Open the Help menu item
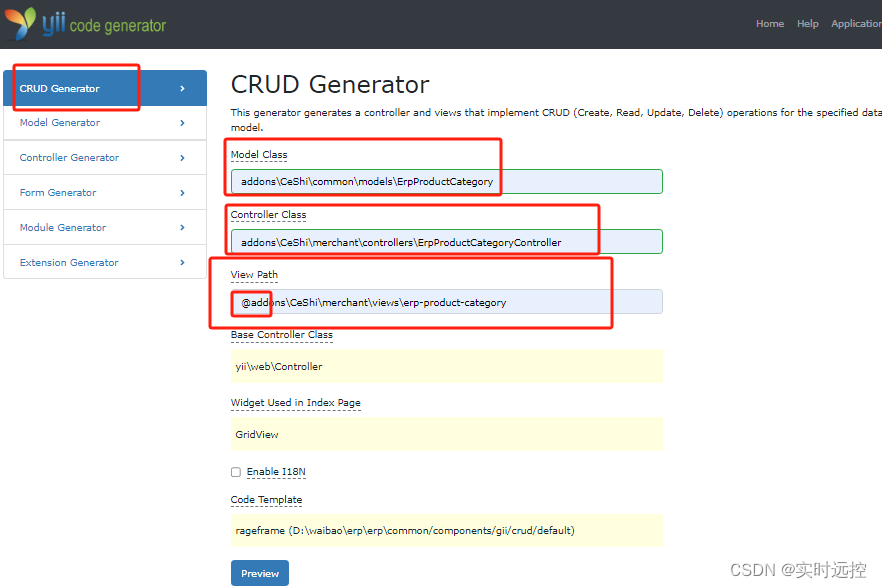882x588 pixels. [807, 23]
